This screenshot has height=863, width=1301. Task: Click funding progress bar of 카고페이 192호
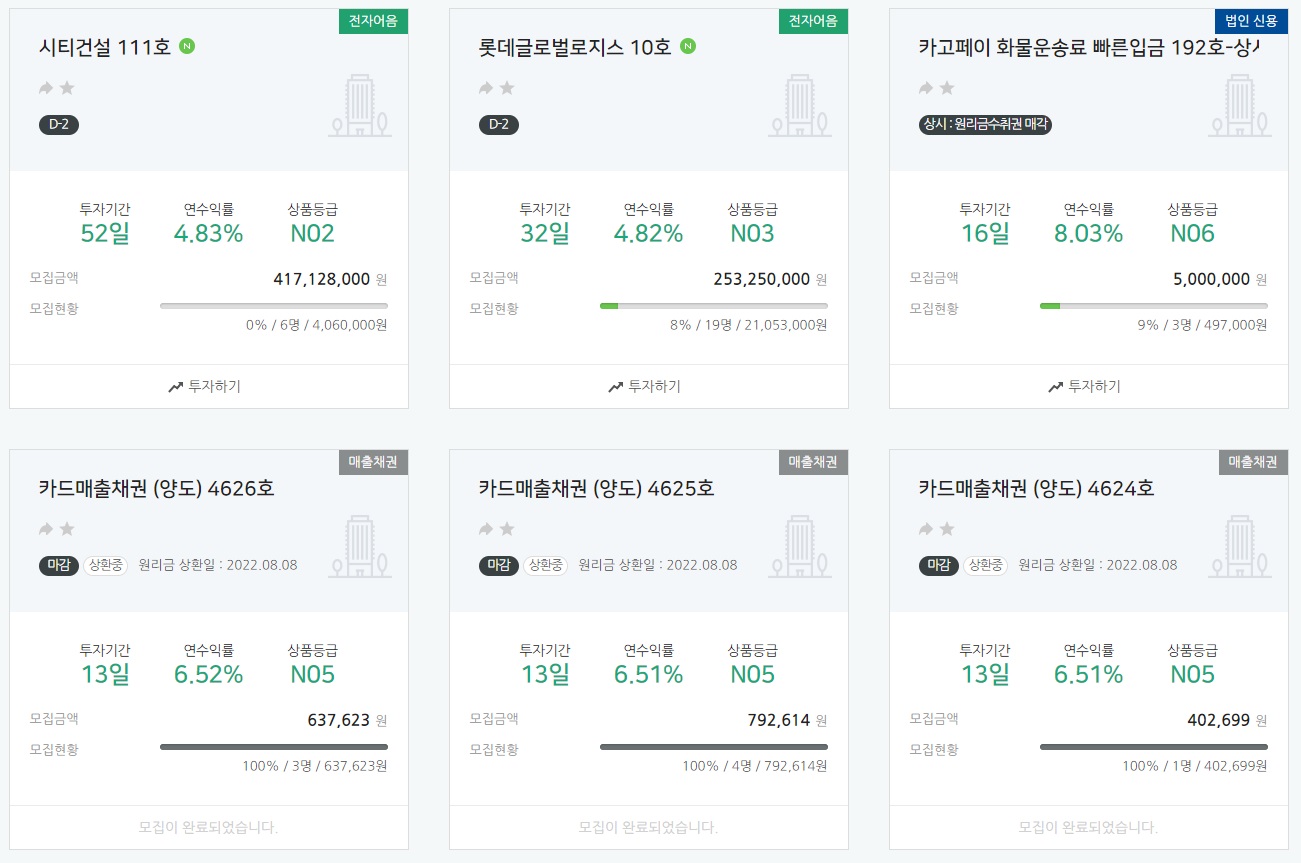(1154, 305)
